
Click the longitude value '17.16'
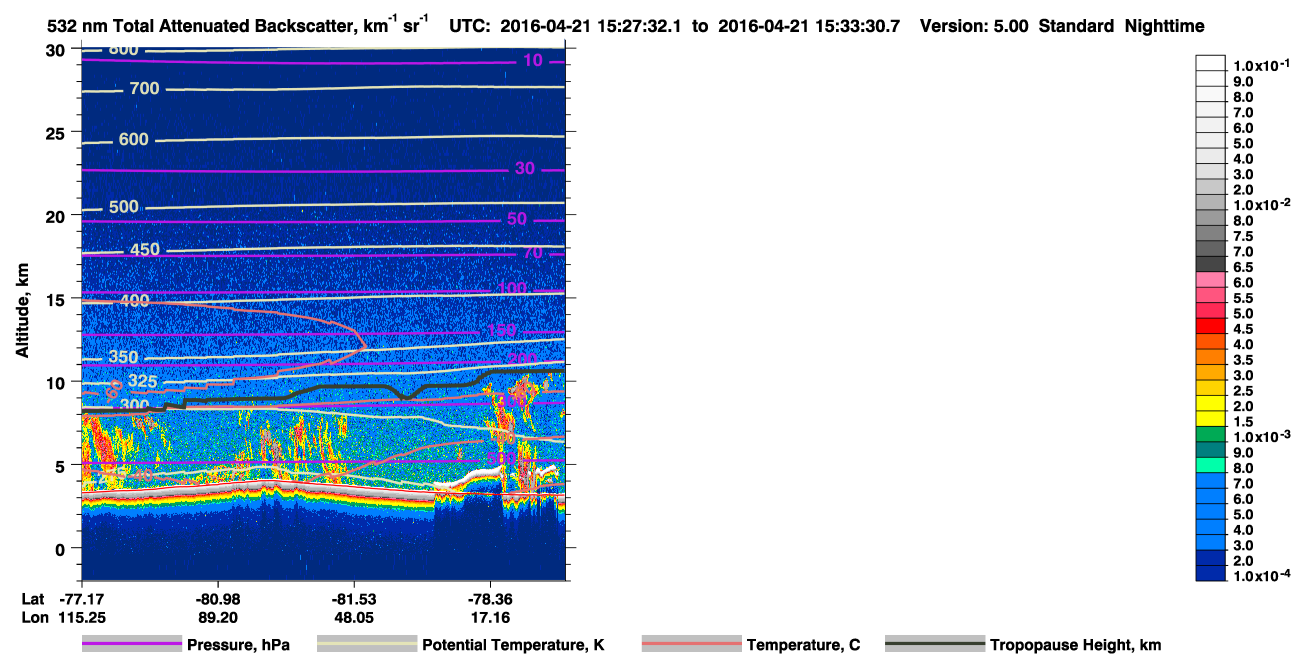pyautogui.click(x=490, y=618)
